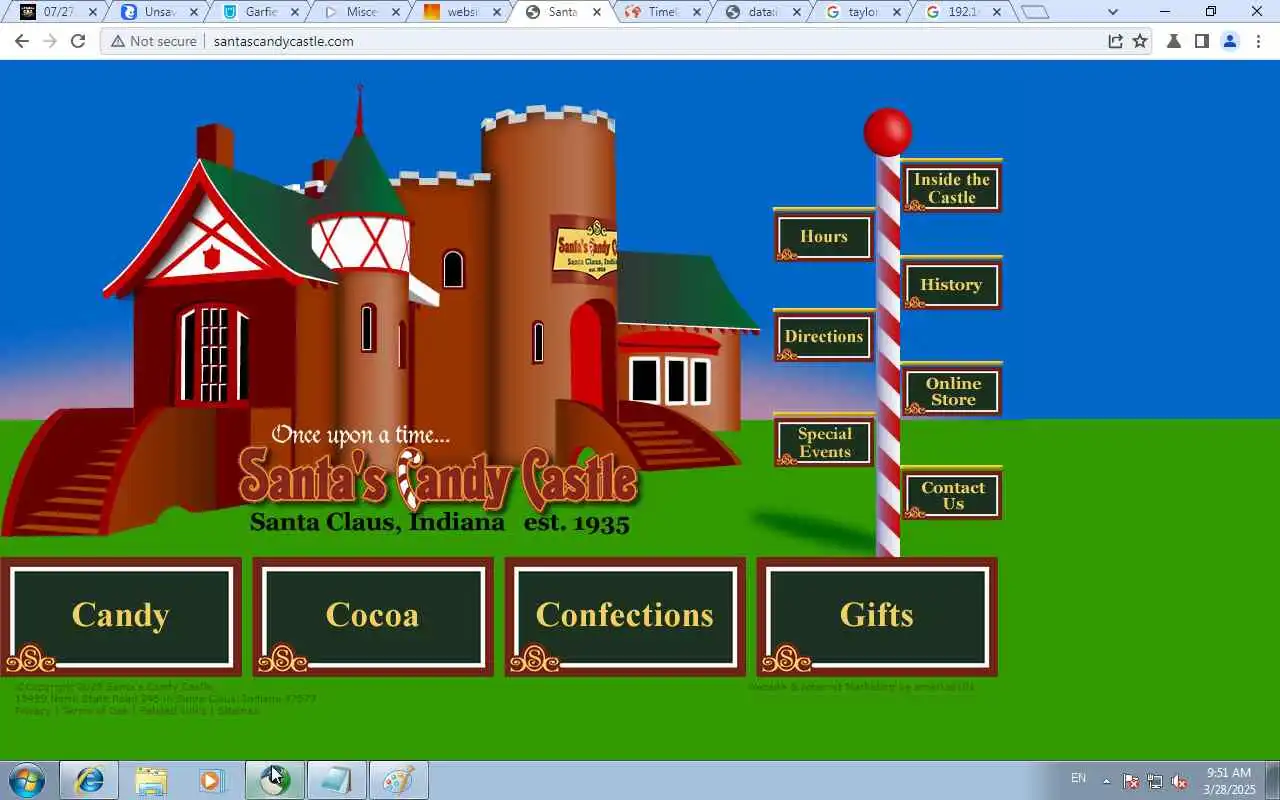This screenshot has height=800, width=1280.
Task: Switch to the Unsav tab
Action: [x=158, y=12]
